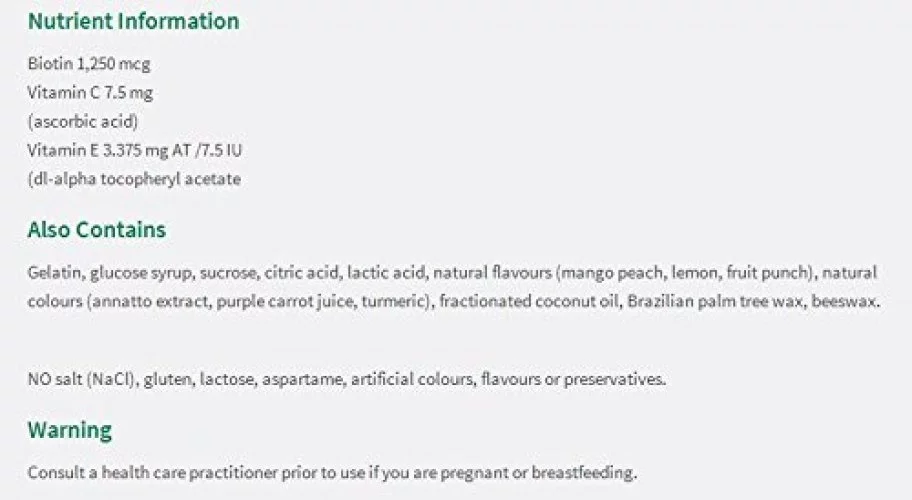Click the Biotin 1,250 mcg line
The width and height of the screenshot is (912, 500).
tap(89, 63)
